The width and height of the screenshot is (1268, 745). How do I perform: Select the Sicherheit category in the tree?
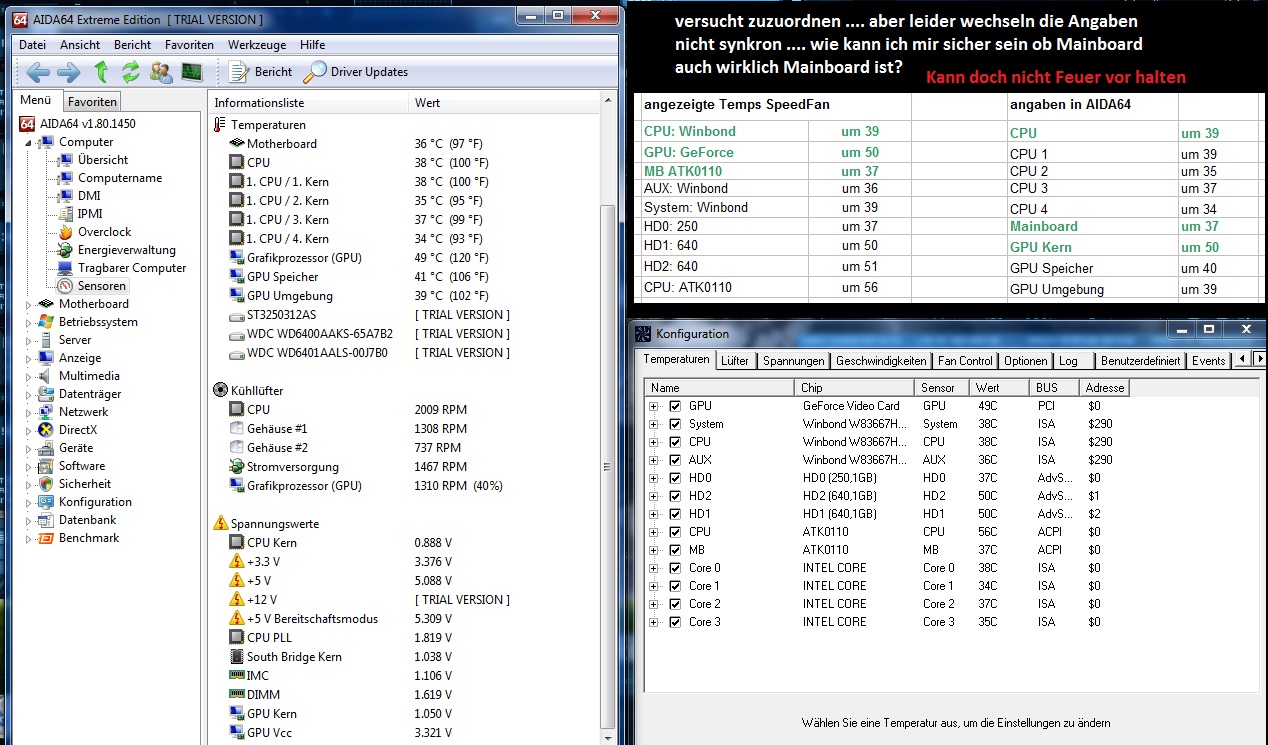pyautogui.click(x=85, y=484)
